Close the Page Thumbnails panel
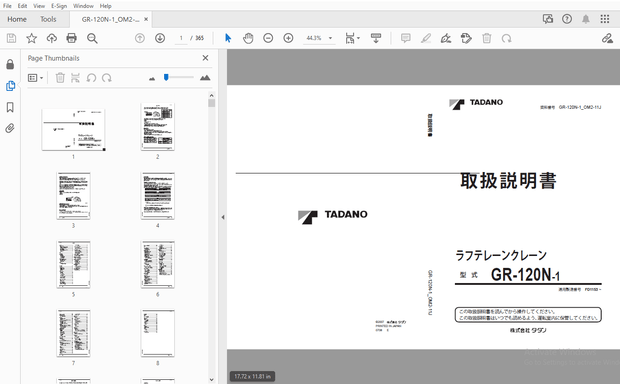This screenshot has height=384, width=620. tap(205, 58)
